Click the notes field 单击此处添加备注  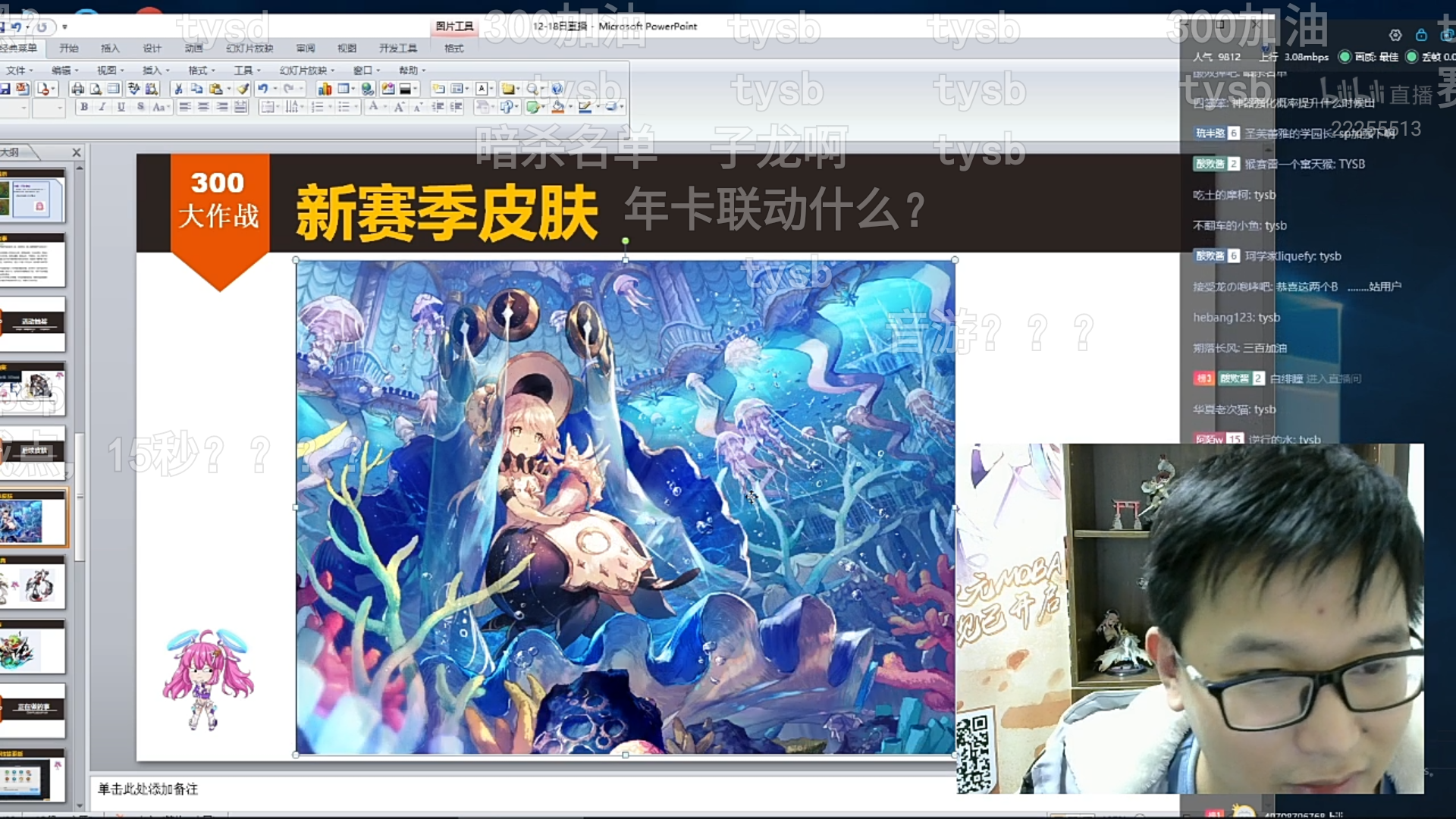pyautogui.click(x=148, y=789)
